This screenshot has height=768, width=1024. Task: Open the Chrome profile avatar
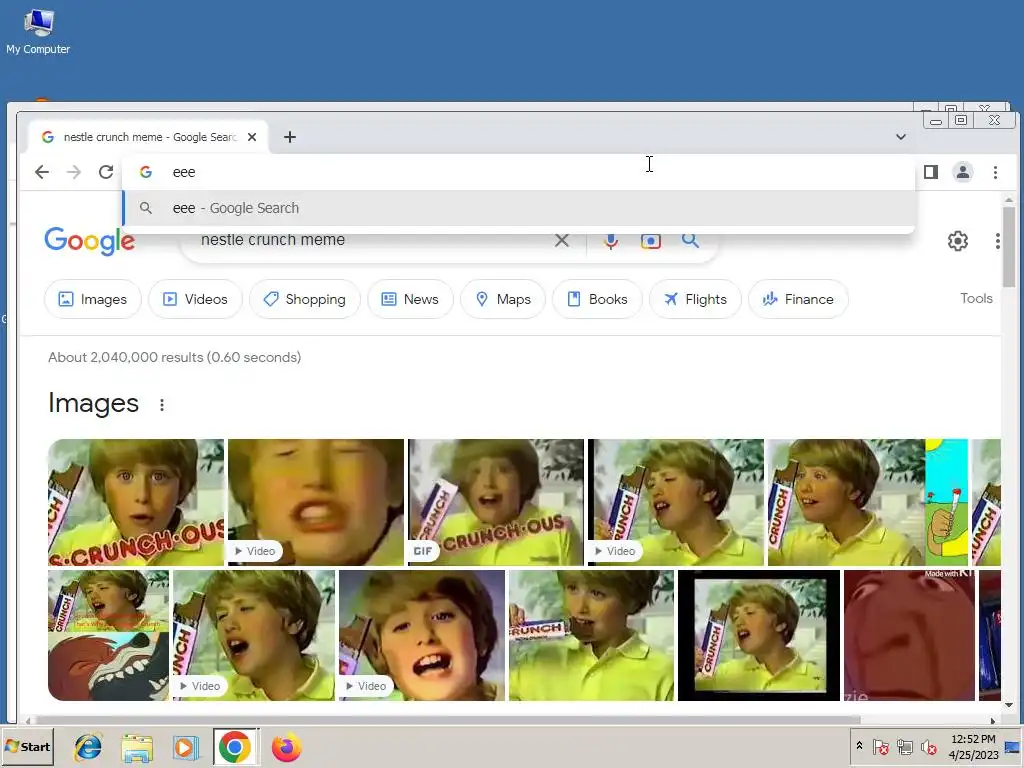pos(963,172)
